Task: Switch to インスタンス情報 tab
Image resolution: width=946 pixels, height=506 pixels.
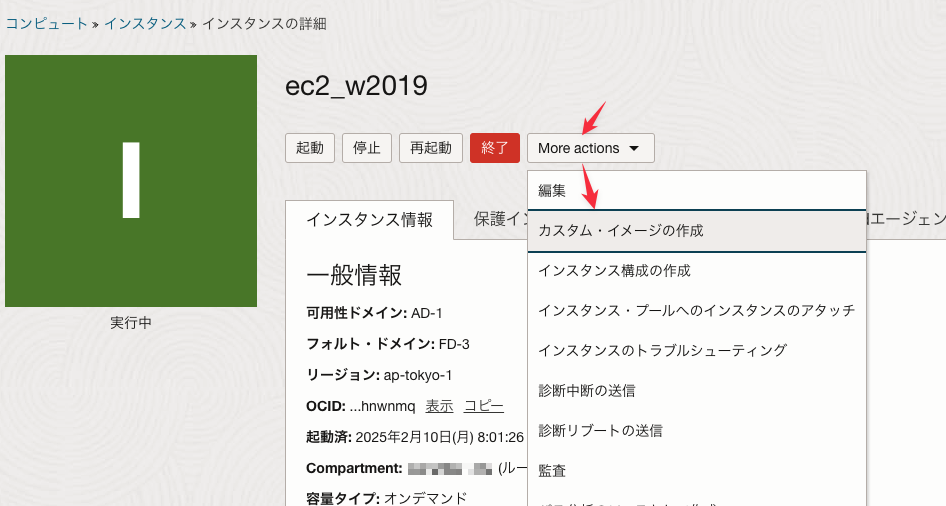Action: [x=369, y=220]
